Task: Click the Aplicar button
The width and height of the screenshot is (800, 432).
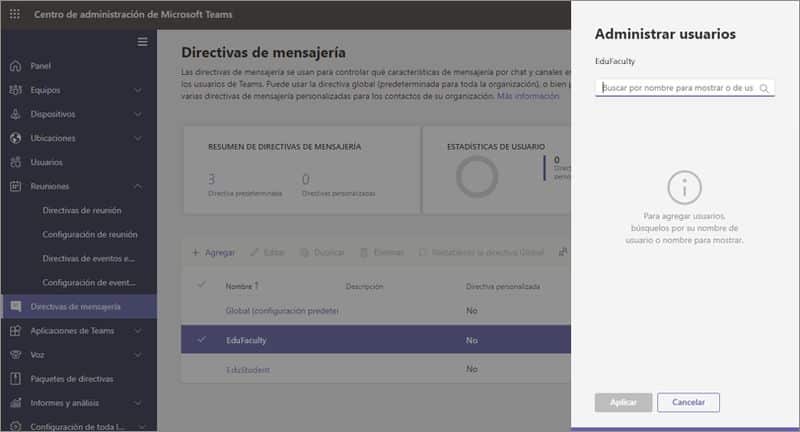Action: 623,402
